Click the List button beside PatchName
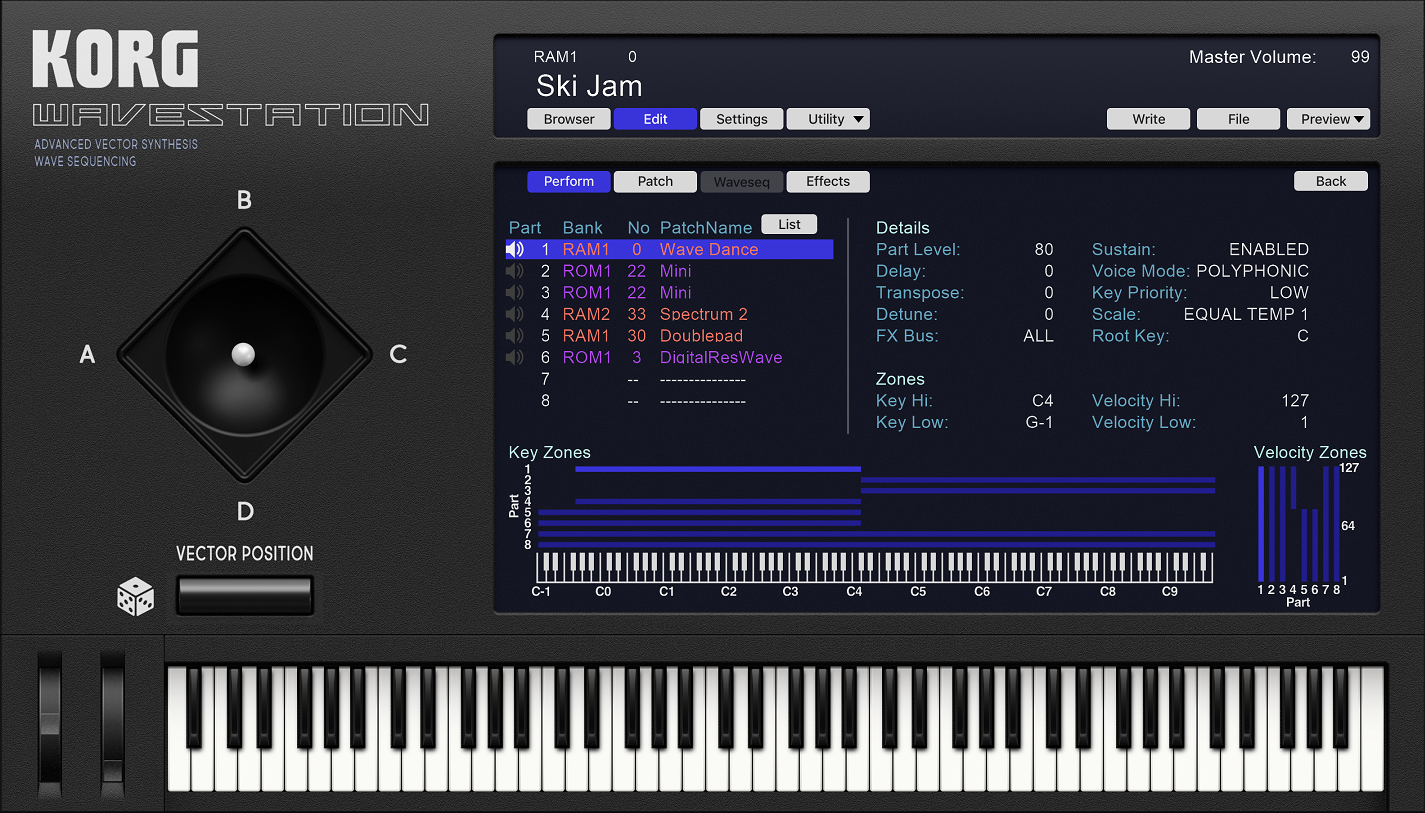The width and height of the screenshot is (1425, 813). coord(789,224)
